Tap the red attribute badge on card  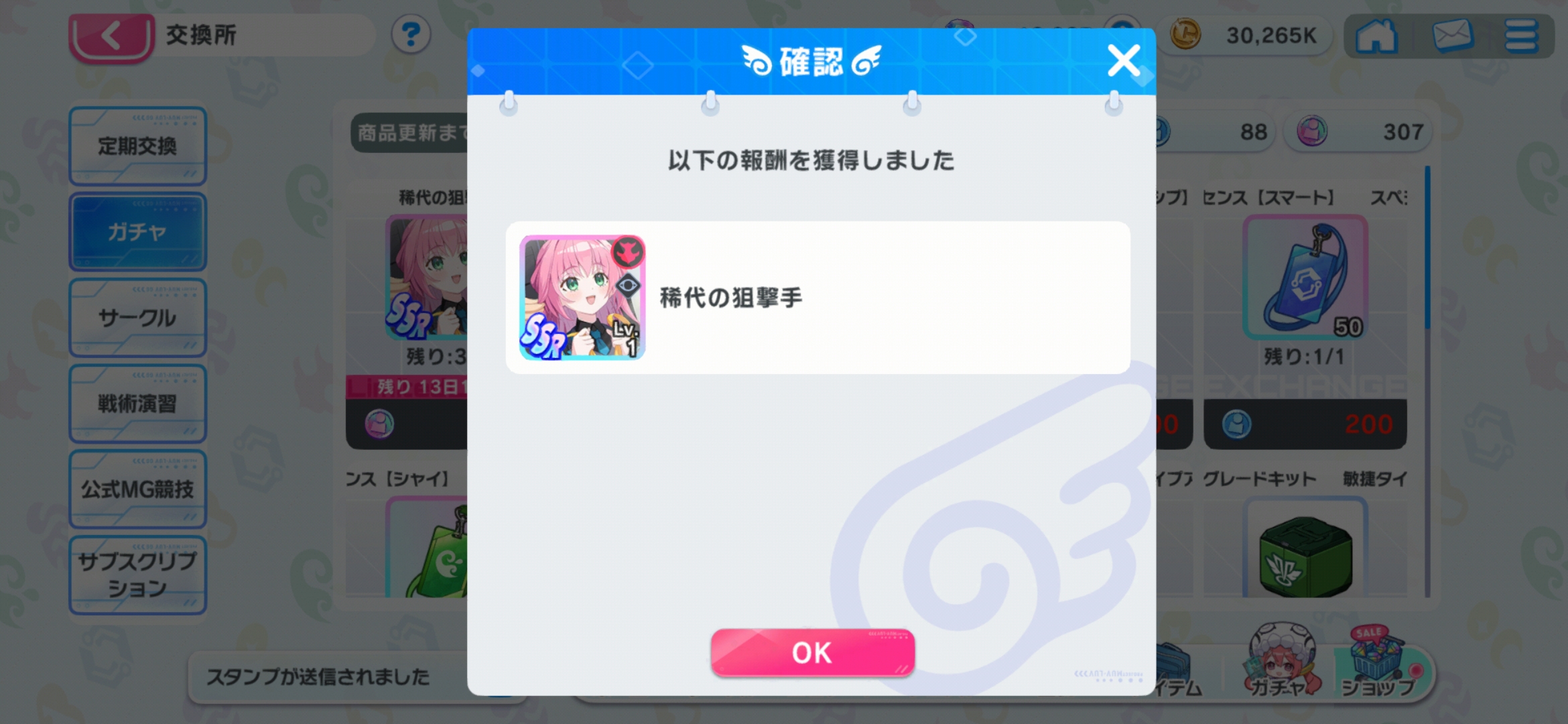pos(628,252)
